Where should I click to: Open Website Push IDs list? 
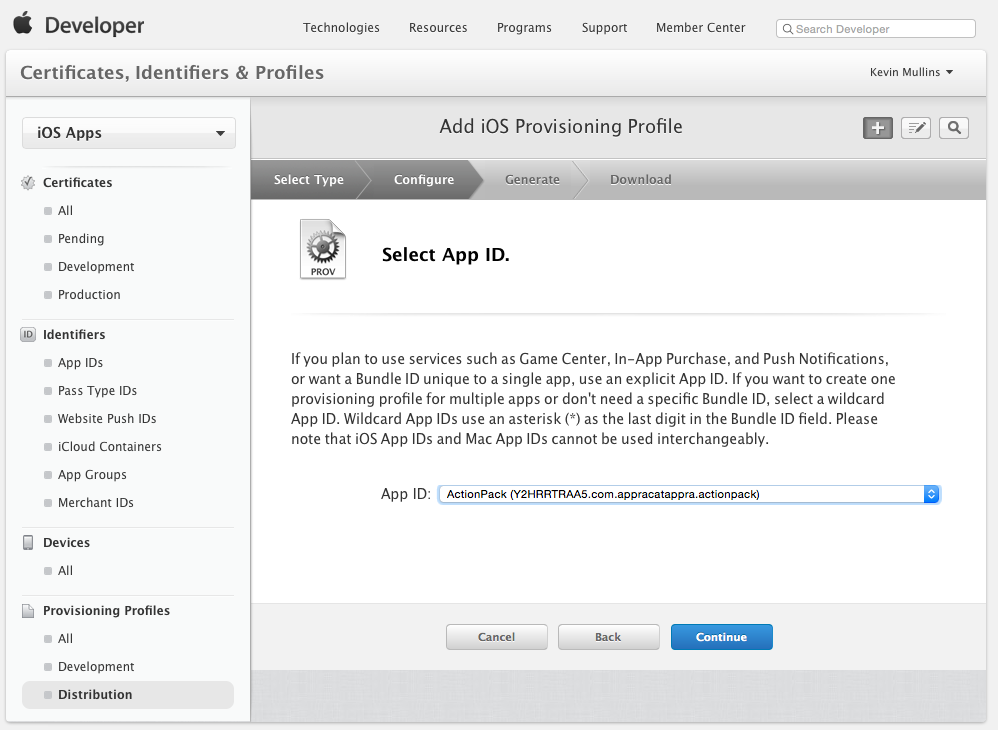(107, 419)
